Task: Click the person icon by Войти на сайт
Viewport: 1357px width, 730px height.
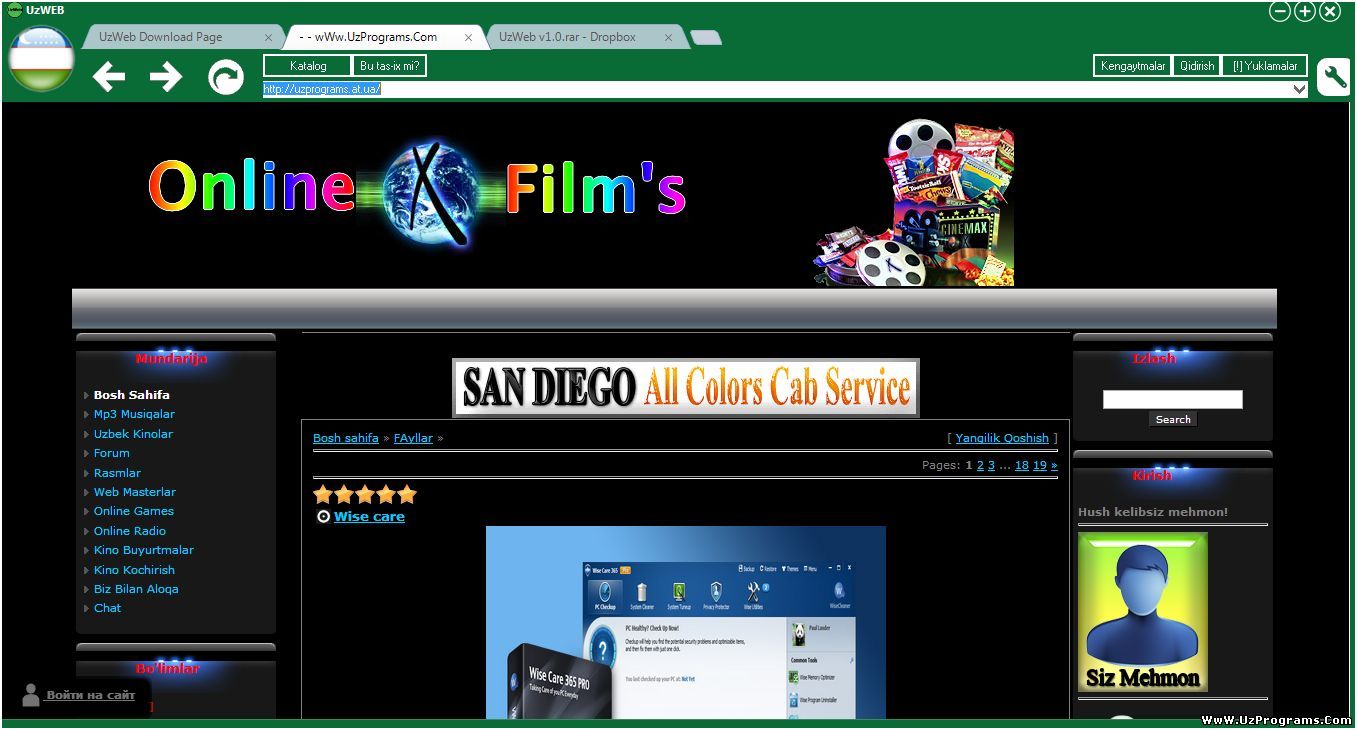Action: coord(31,695)
